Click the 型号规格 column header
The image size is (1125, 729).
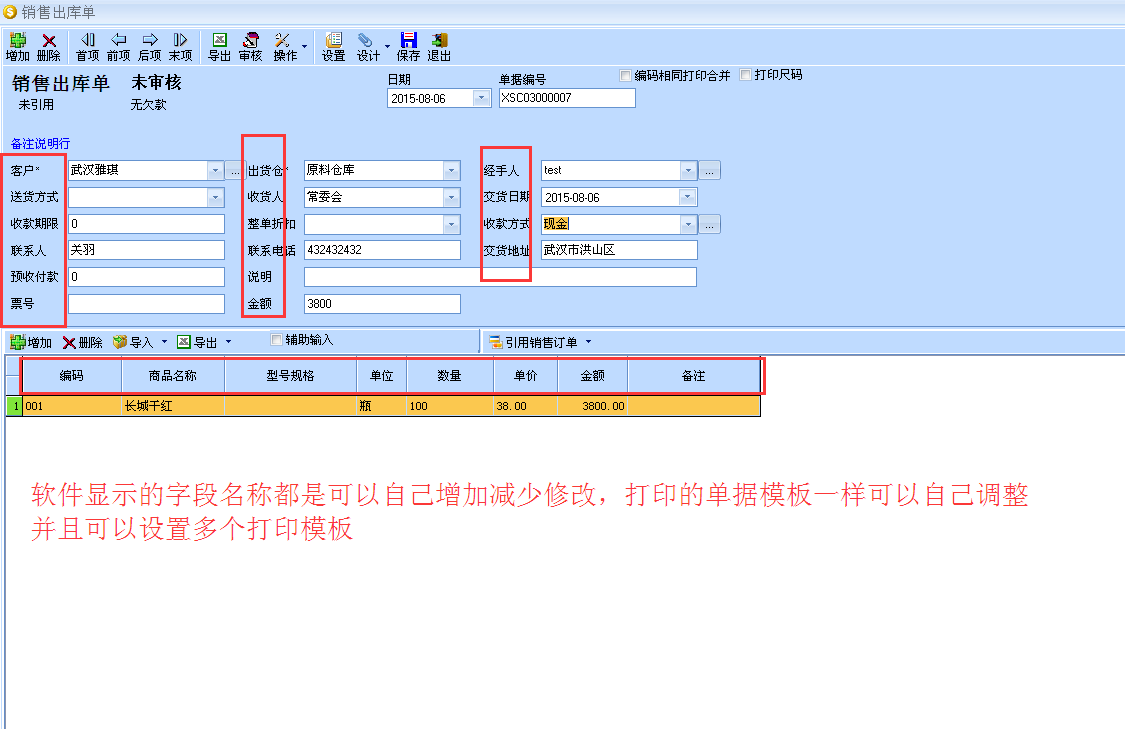[x=291, y=376]
